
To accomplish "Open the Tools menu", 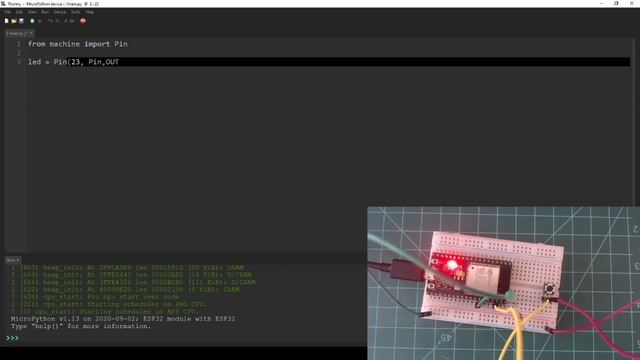I will pyautogui.click(x=76, y=12).
